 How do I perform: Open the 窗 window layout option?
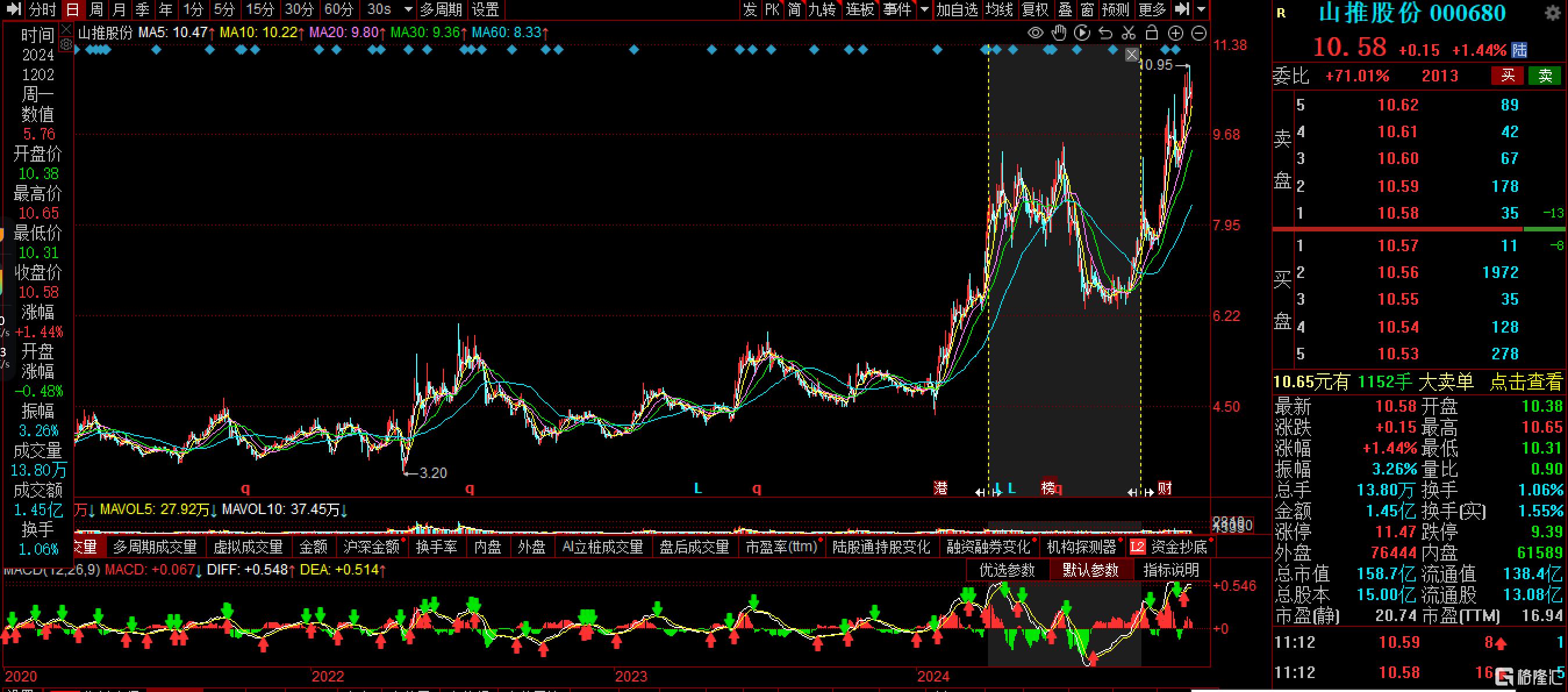point(1087,9)
